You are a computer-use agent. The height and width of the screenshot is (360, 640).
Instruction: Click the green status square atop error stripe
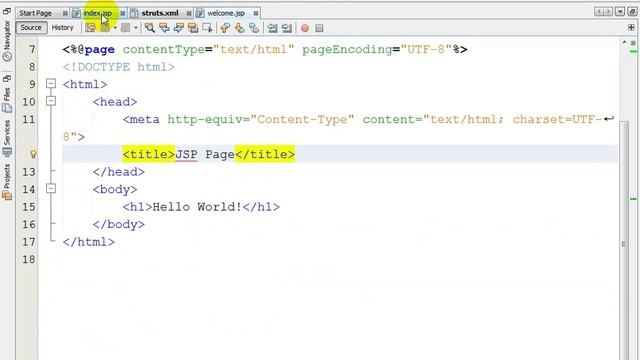[633, 43]
